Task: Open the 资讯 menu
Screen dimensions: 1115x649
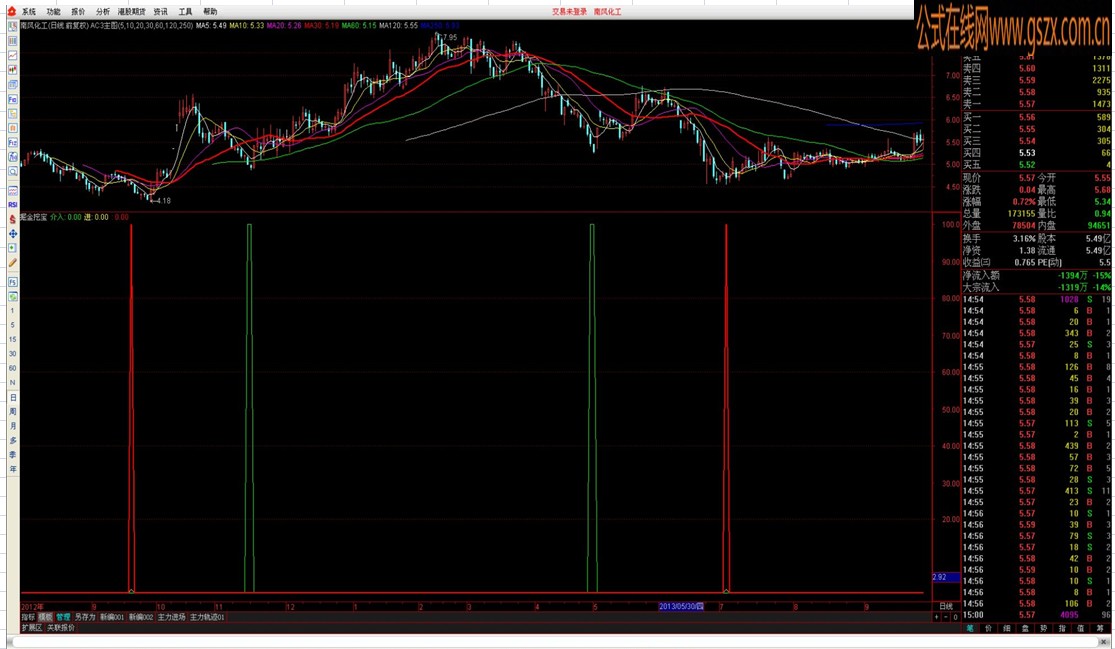Action: [x=161, y=11]
